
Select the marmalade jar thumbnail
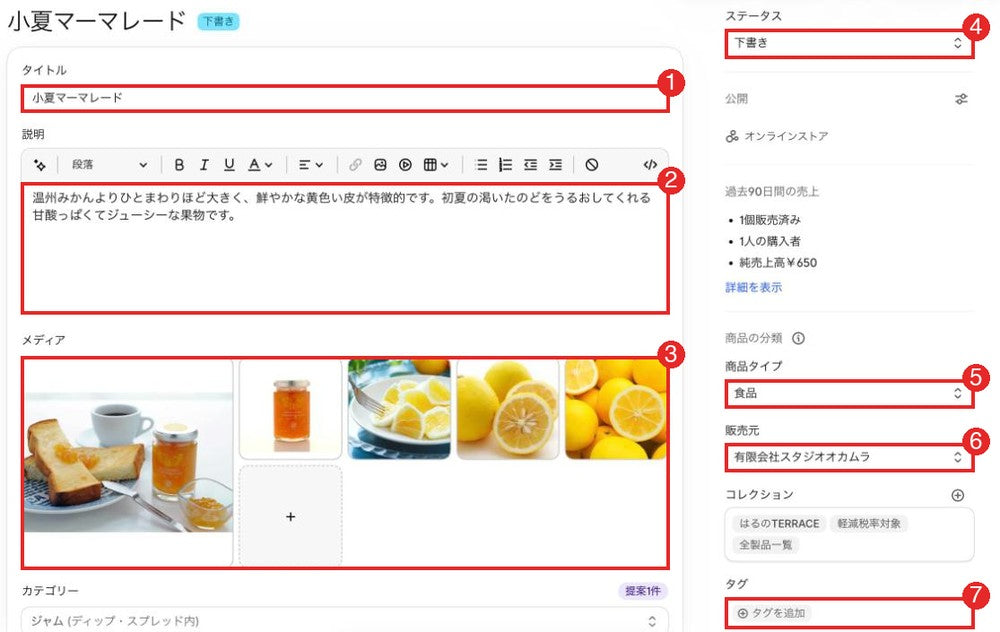tap(291, 409)
